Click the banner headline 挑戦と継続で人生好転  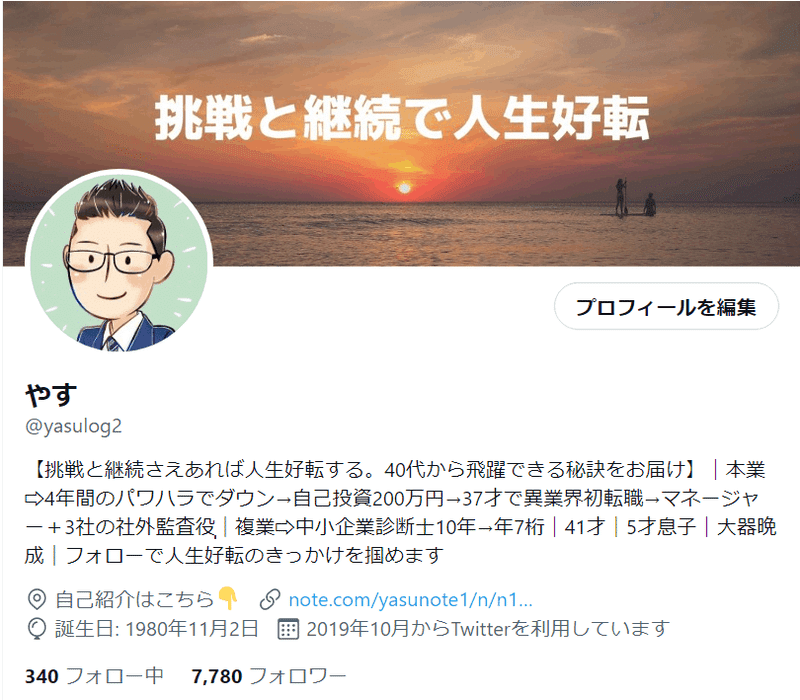402,118
